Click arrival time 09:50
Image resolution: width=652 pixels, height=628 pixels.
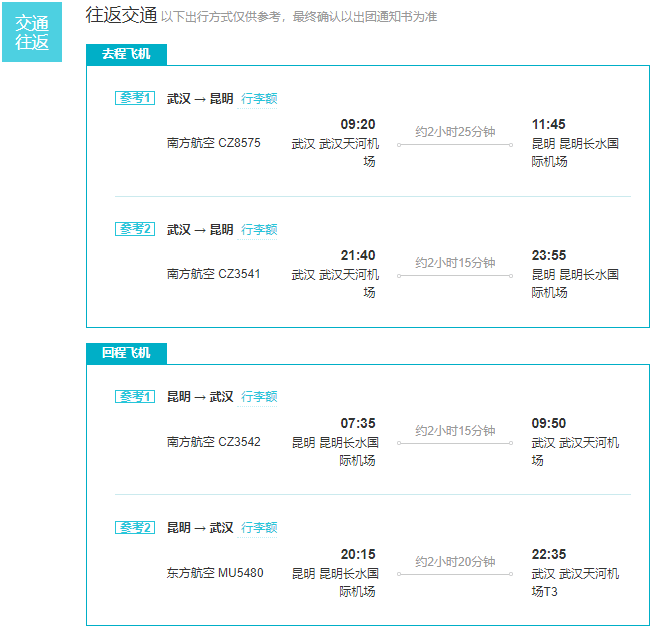click(549, 423)
